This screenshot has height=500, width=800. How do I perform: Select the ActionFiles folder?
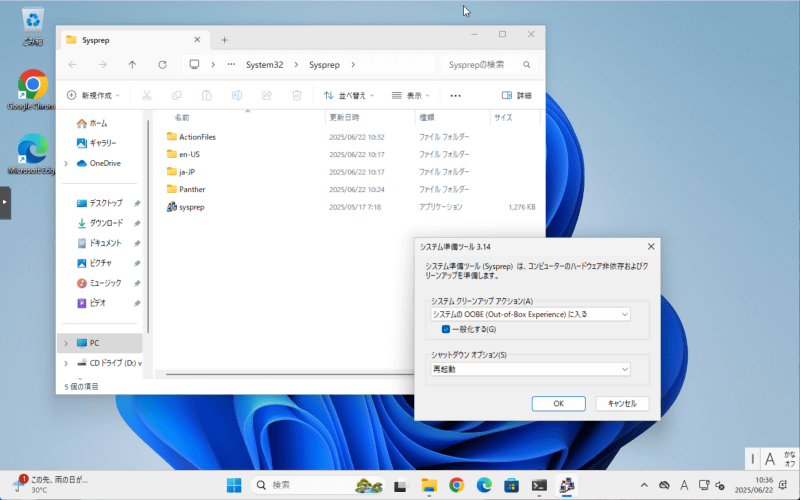click(191, 137)
